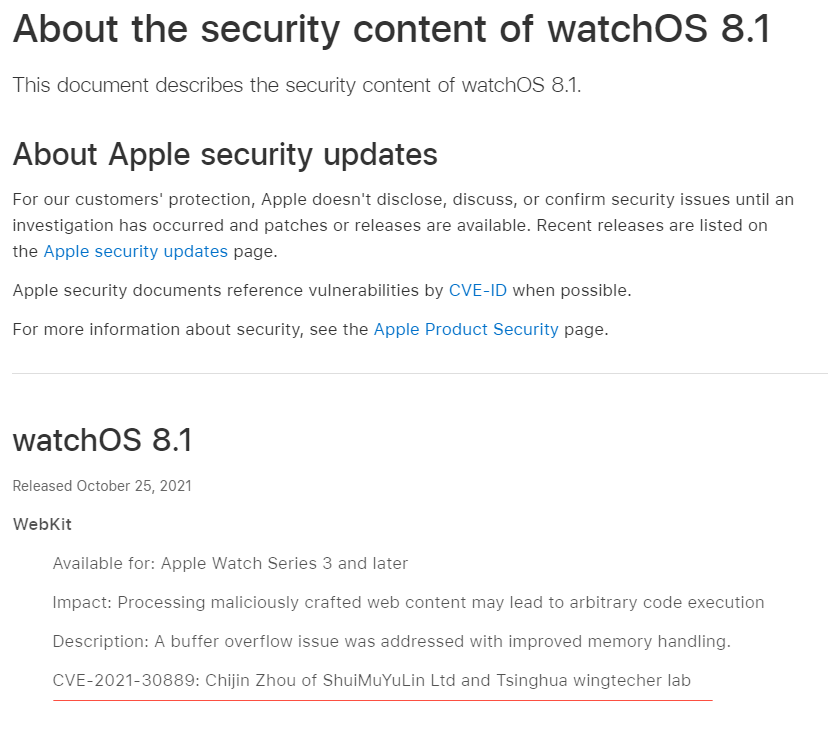839x732 pixels.
Task: Click the Description line about buffer overflow
Action: click(x=392, y=642)
